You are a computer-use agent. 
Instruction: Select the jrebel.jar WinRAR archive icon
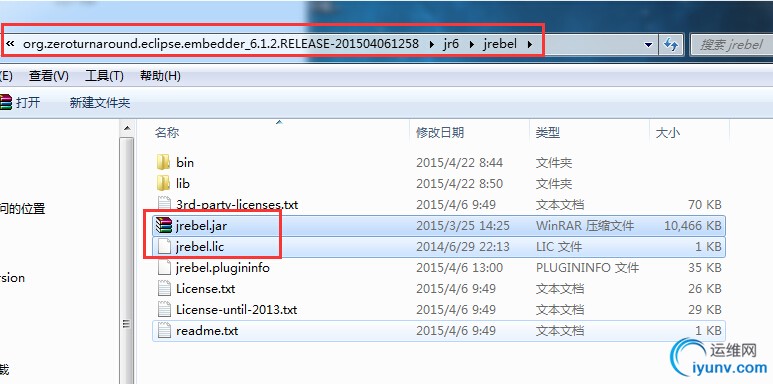[163, 225]
